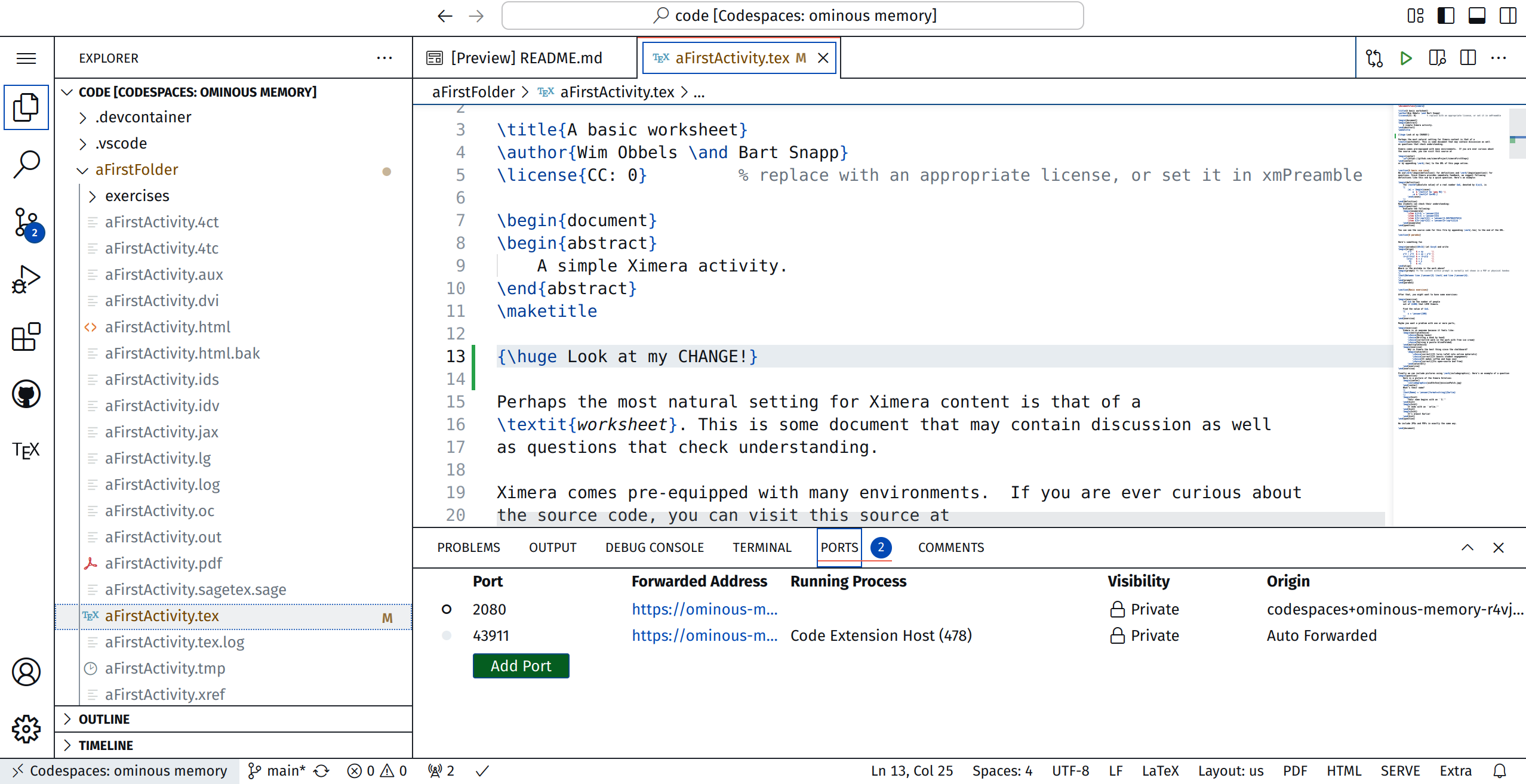1526x784 pixels.
Task: Click the Add Port button
Action: 520,665
